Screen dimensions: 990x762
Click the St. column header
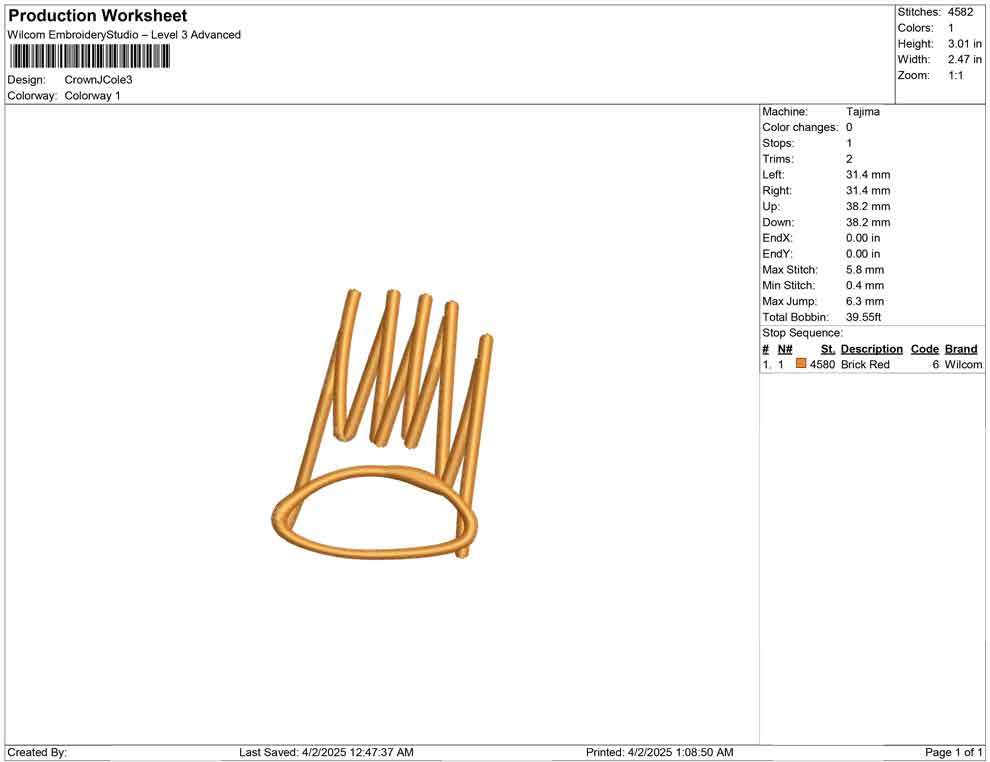pyautogui.click(x=827, y=349)
